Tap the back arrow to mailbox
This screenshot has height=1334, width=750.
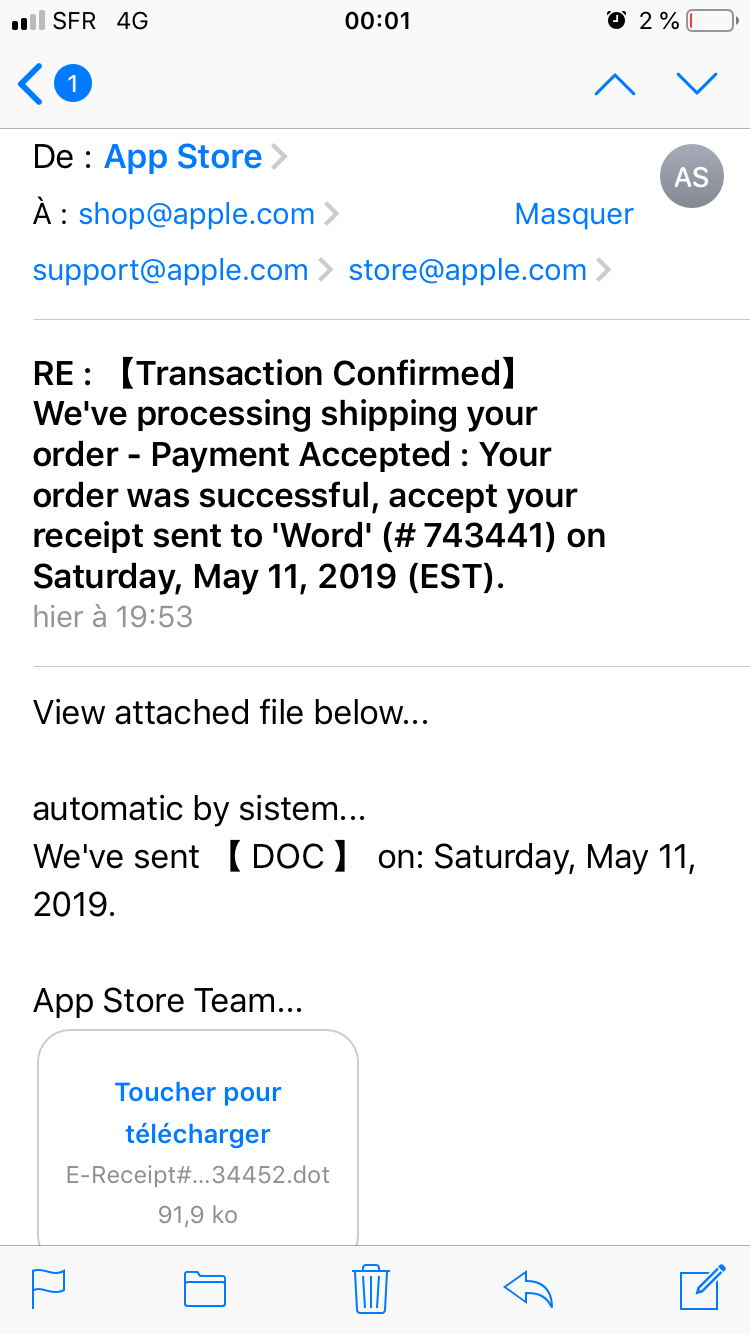(x=32, y=84)
